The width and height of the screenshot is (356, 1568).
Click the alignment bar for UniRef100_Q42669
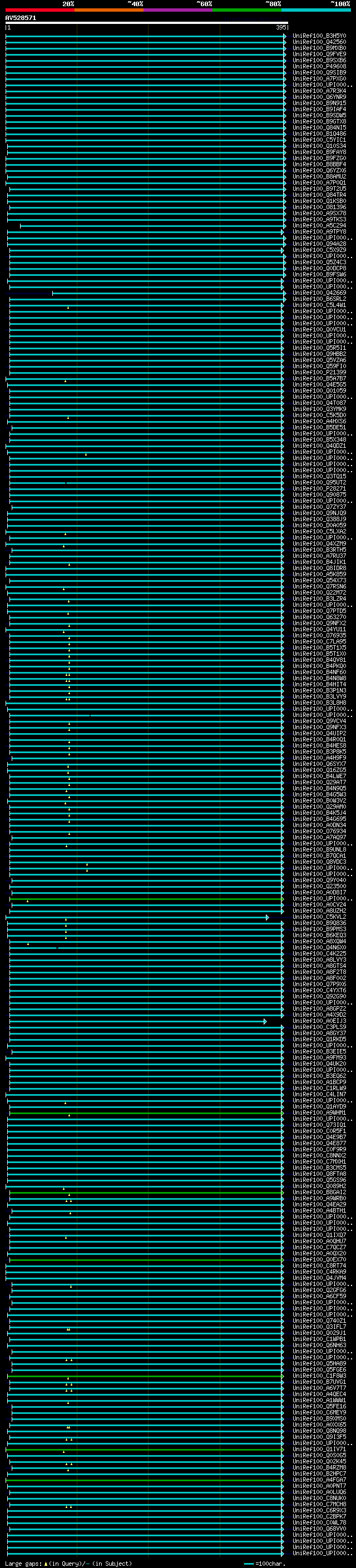[169, 293]
